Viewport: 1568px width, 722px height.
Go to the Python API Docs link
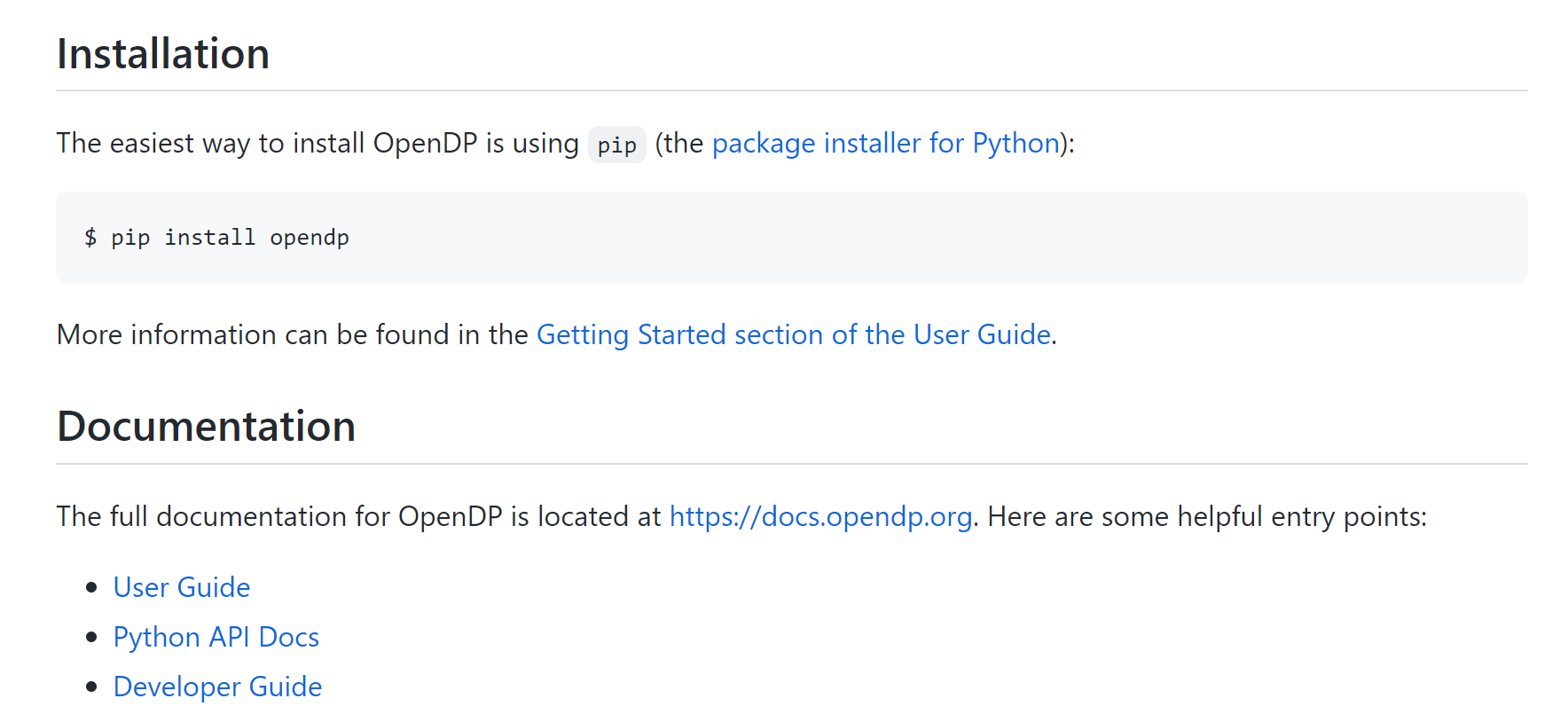[216, 638]
